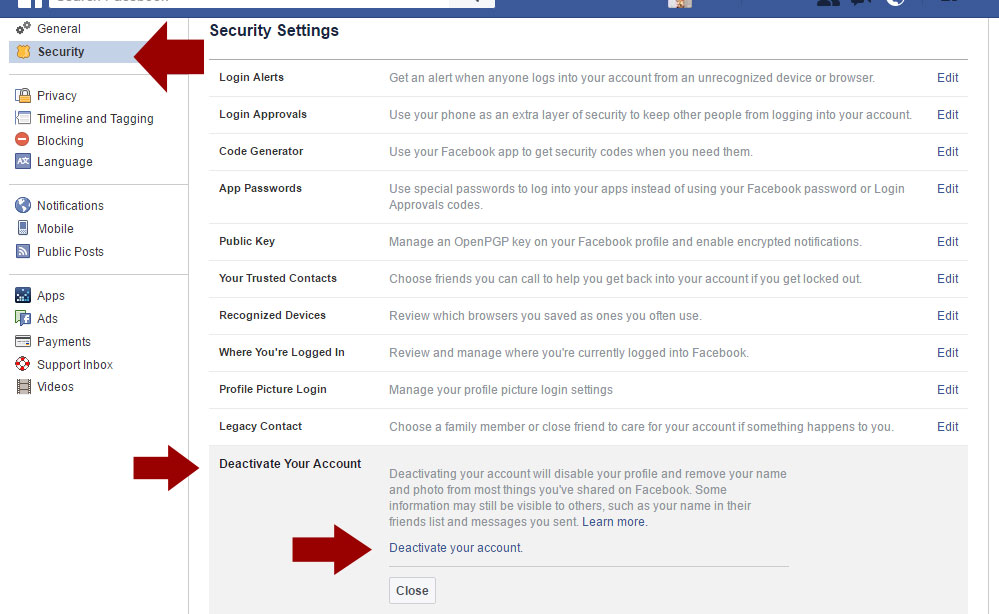
Task: Open Privacy lock icon in sidebar
Action: point(23,96)
